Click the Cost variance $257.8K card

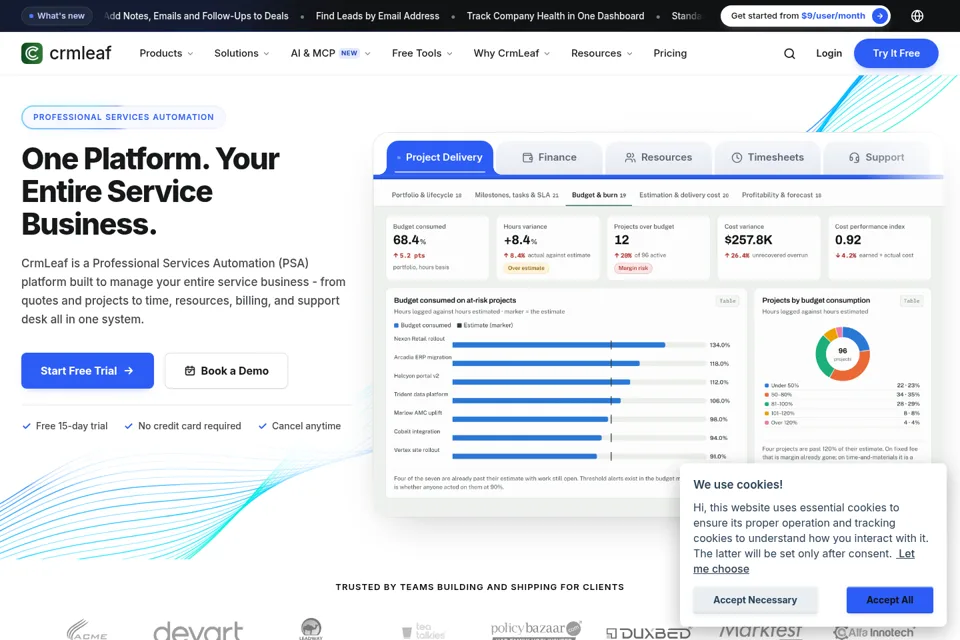pyautogui.click(x=768, y=247)
